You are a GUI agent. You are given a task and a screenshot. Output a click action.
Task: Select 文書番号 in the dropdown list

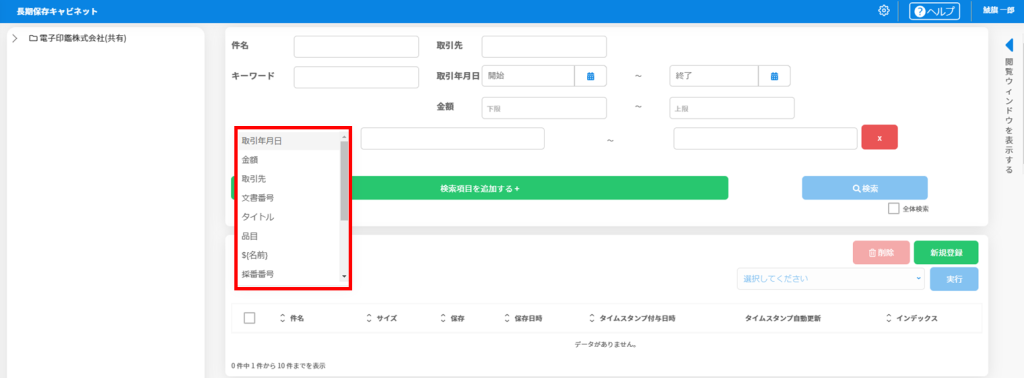(x=288, y=197)
